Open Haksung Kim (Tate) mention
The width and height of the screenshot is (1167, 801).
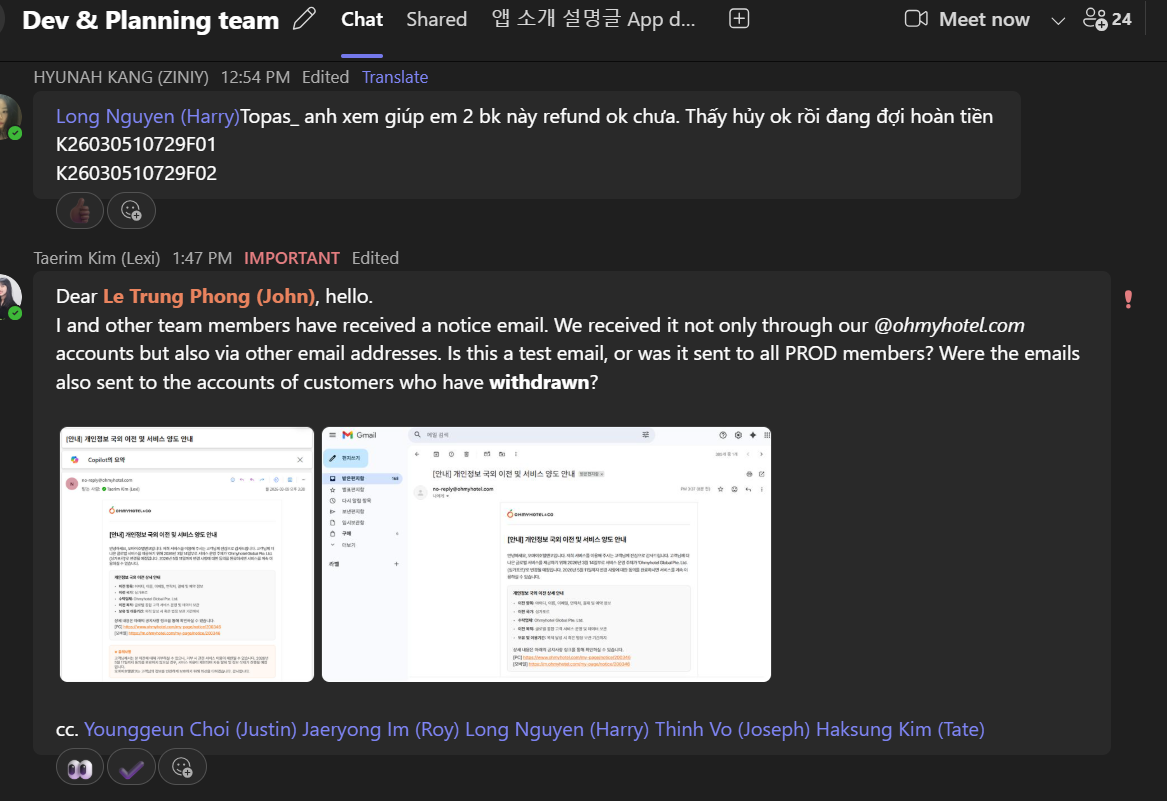[900, 730]
